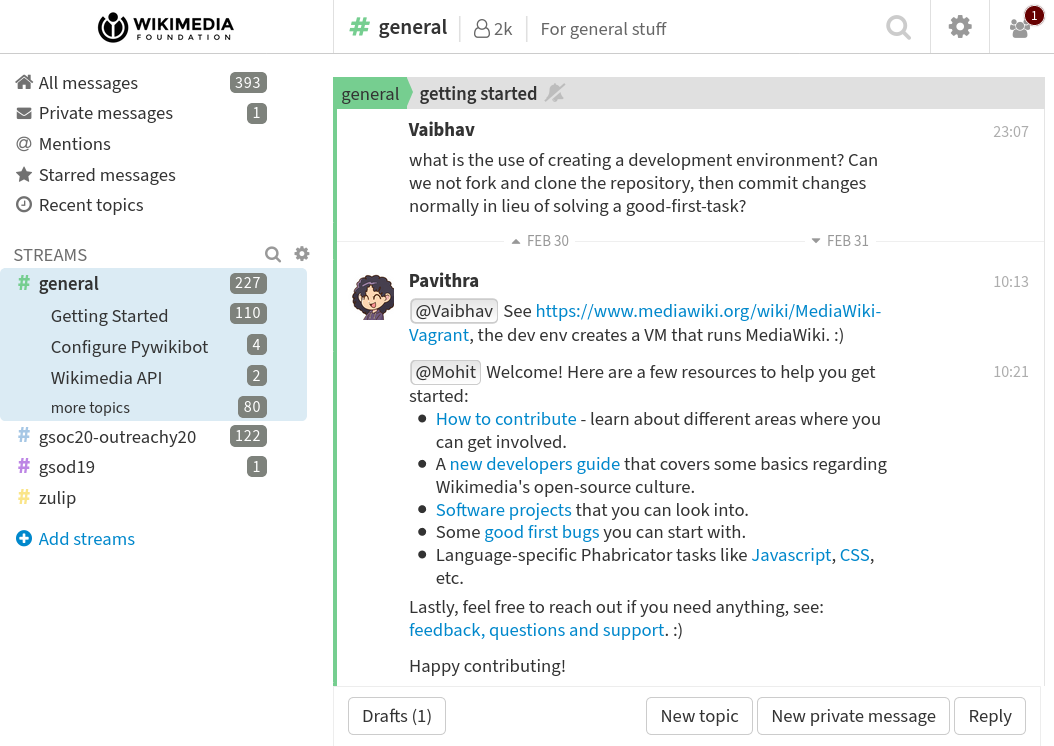Click the stream filter search icon
1054x746 pixels.
tap(272, 254)
